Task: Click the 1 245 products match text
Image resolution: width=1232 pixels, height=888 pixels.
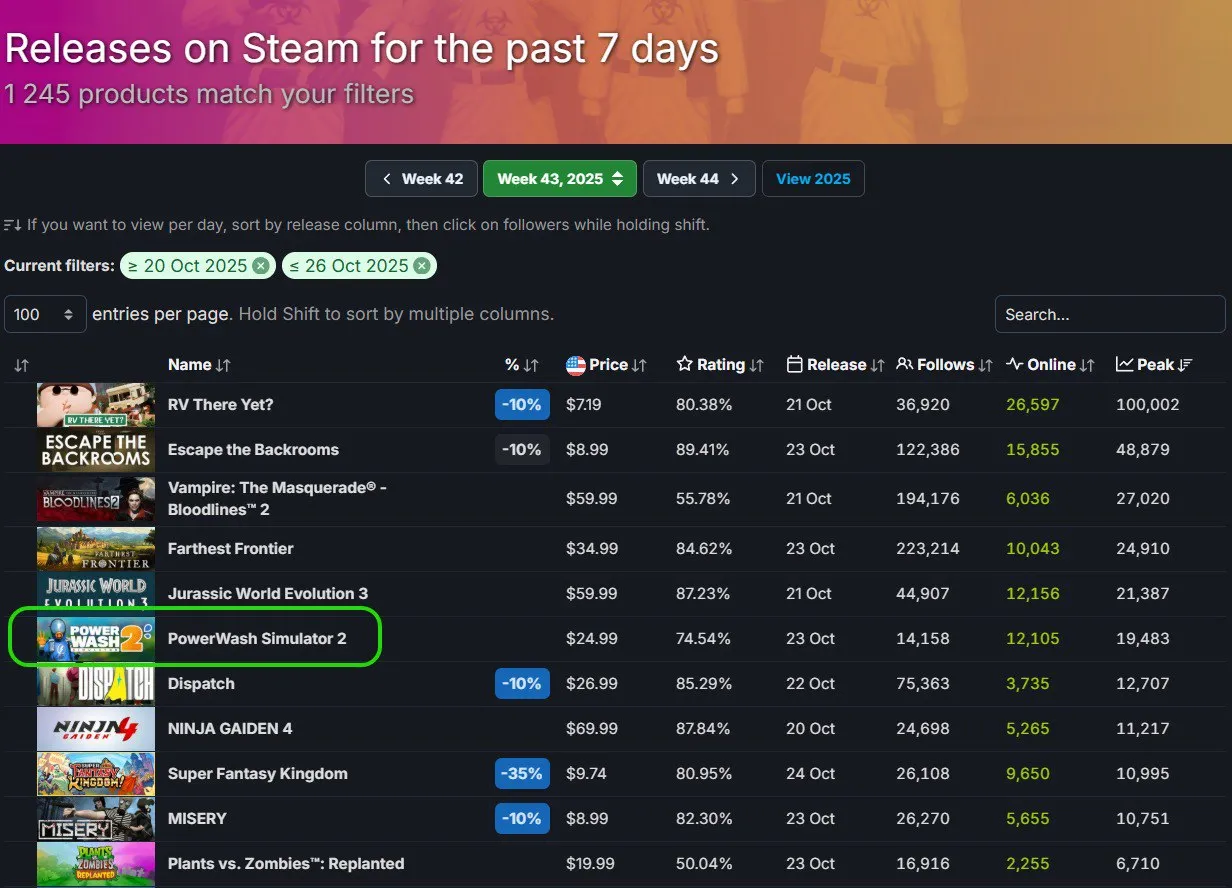Action: pyautogui.click(x=208, y=95)
